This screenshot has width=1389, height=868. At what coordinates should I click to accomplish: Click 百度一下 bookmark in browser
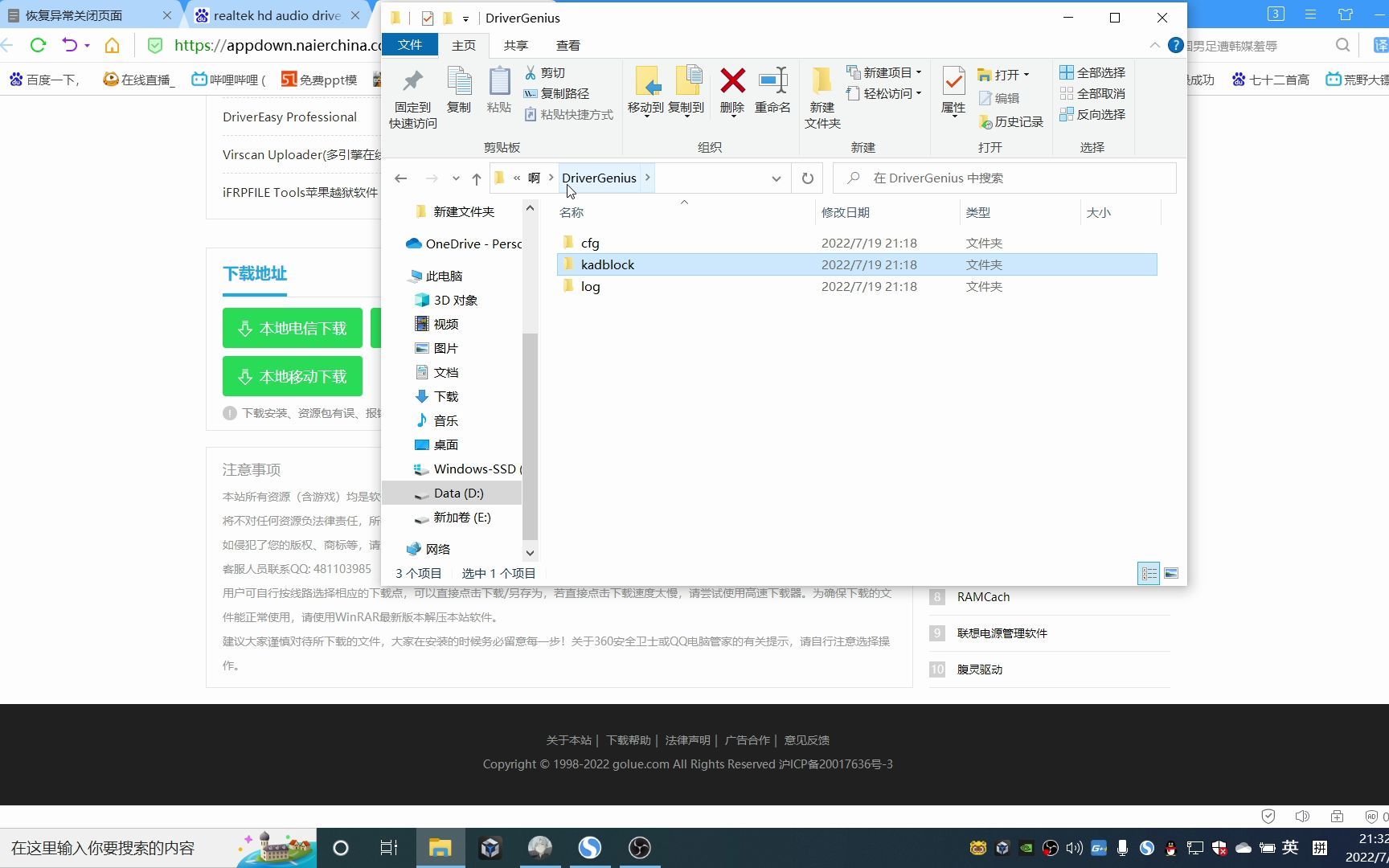click(x=43, y=80)
